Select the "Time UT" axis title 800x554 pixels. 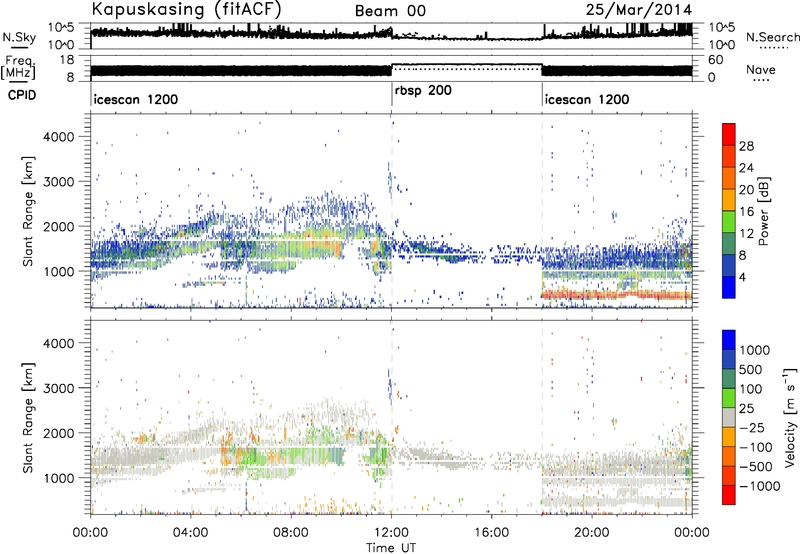pos(391,548)
